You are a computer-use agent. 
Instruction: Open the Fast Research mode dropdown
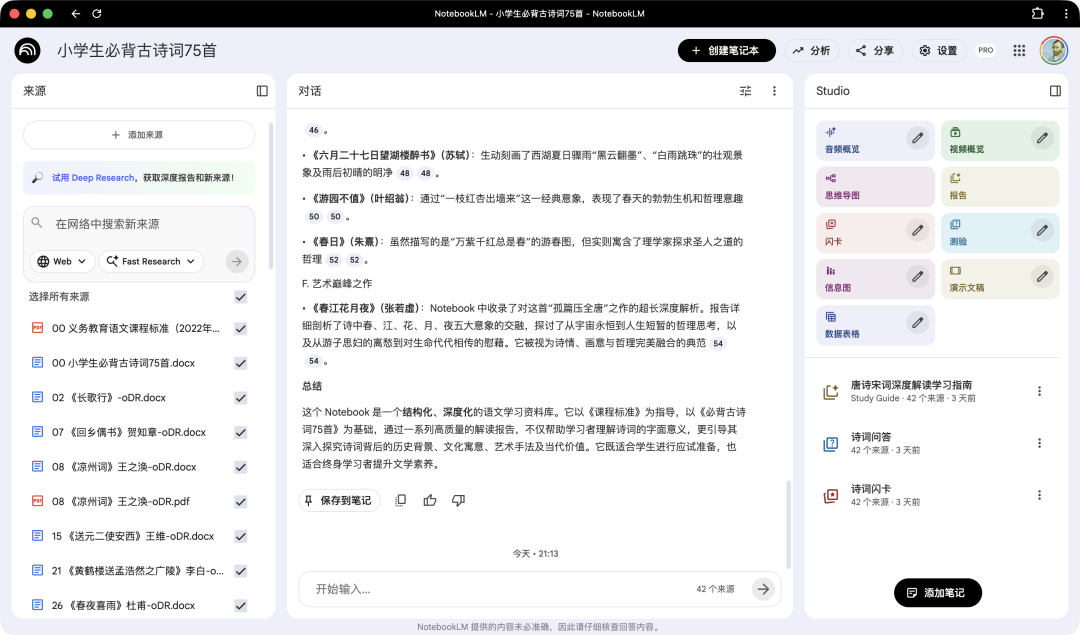152,262
